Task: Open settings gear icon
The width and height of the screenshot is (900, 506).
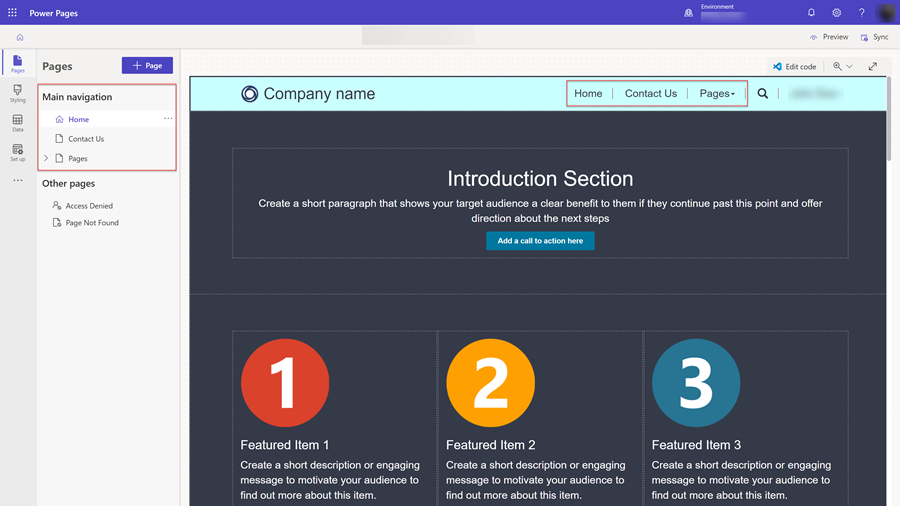Action: click(x=836, y=13)
